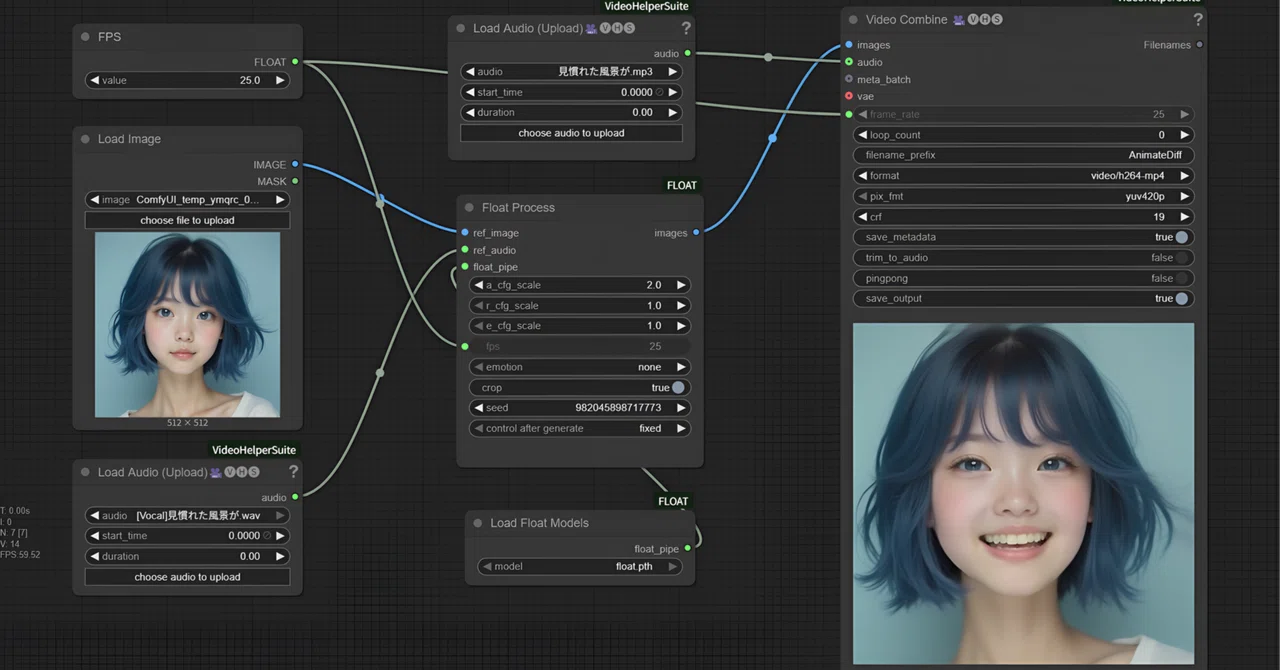Open help for Video Combine node
Screen dimensions: 1280x670
pos(1198,19)
